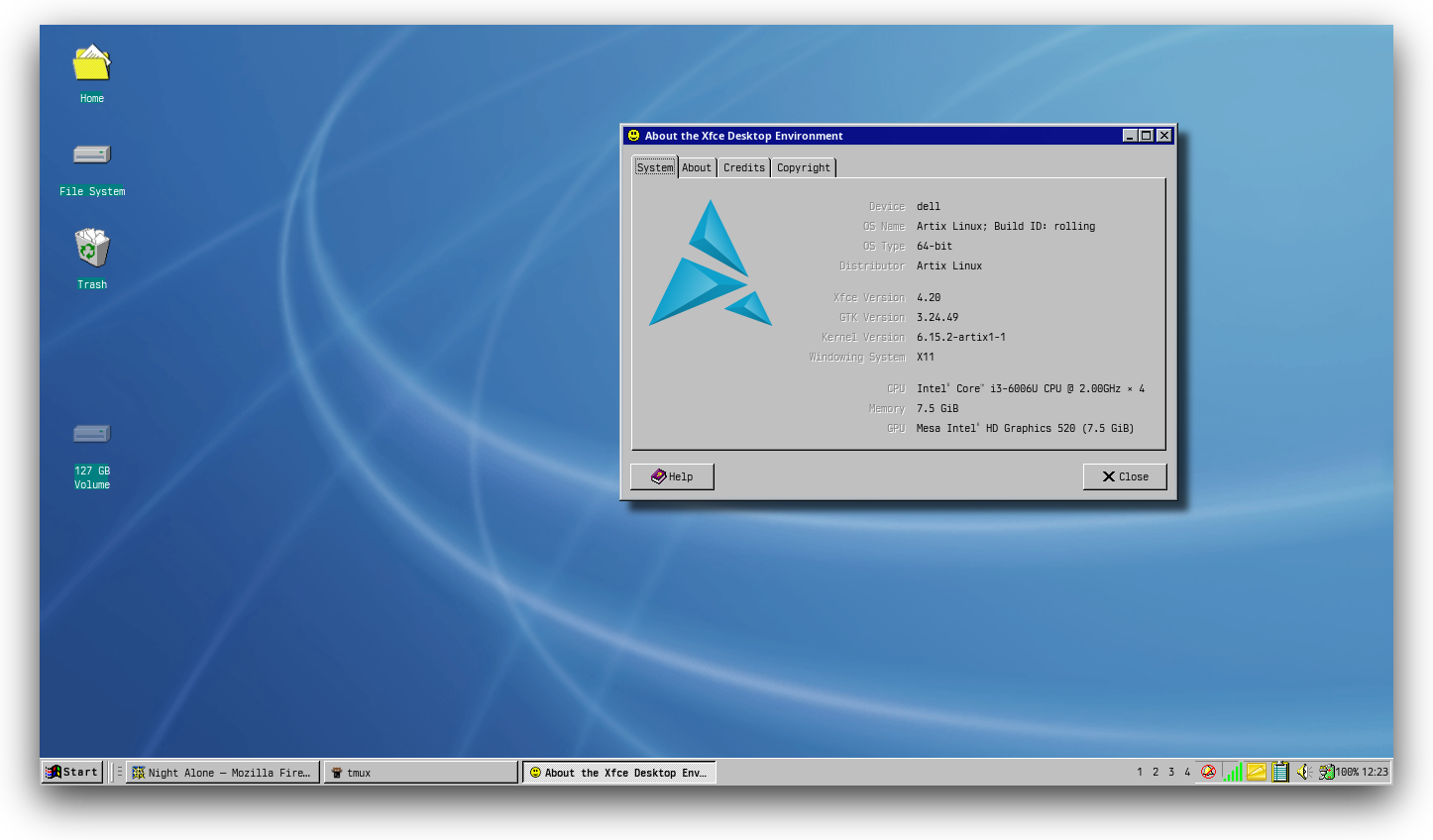
Task: Click the volume speaker icon in the tray
Action: pyautogui.click(x=1303, y=771)
